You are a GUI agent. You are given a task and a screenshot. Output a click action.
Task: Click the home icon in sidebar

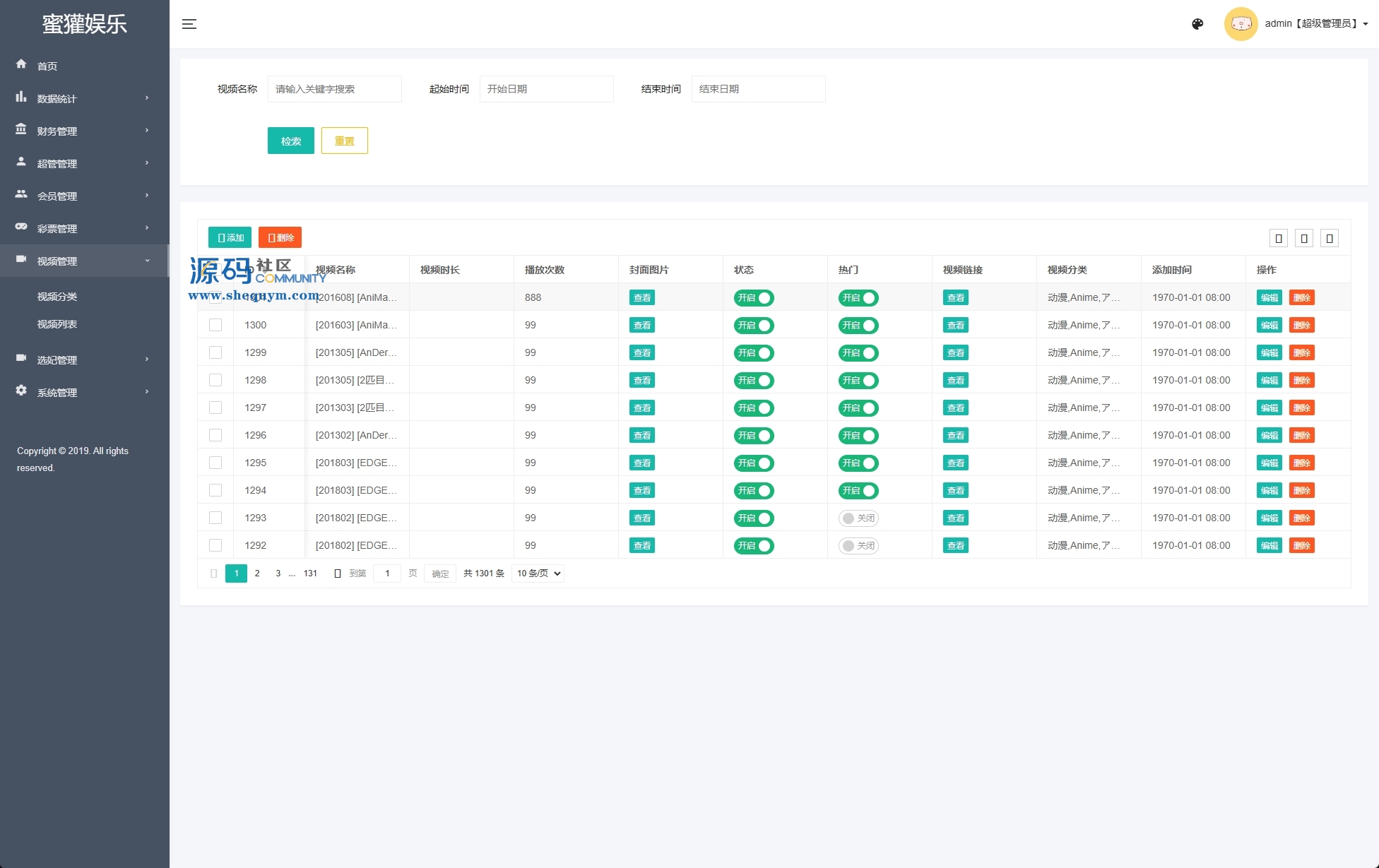[x=21, y=64]
